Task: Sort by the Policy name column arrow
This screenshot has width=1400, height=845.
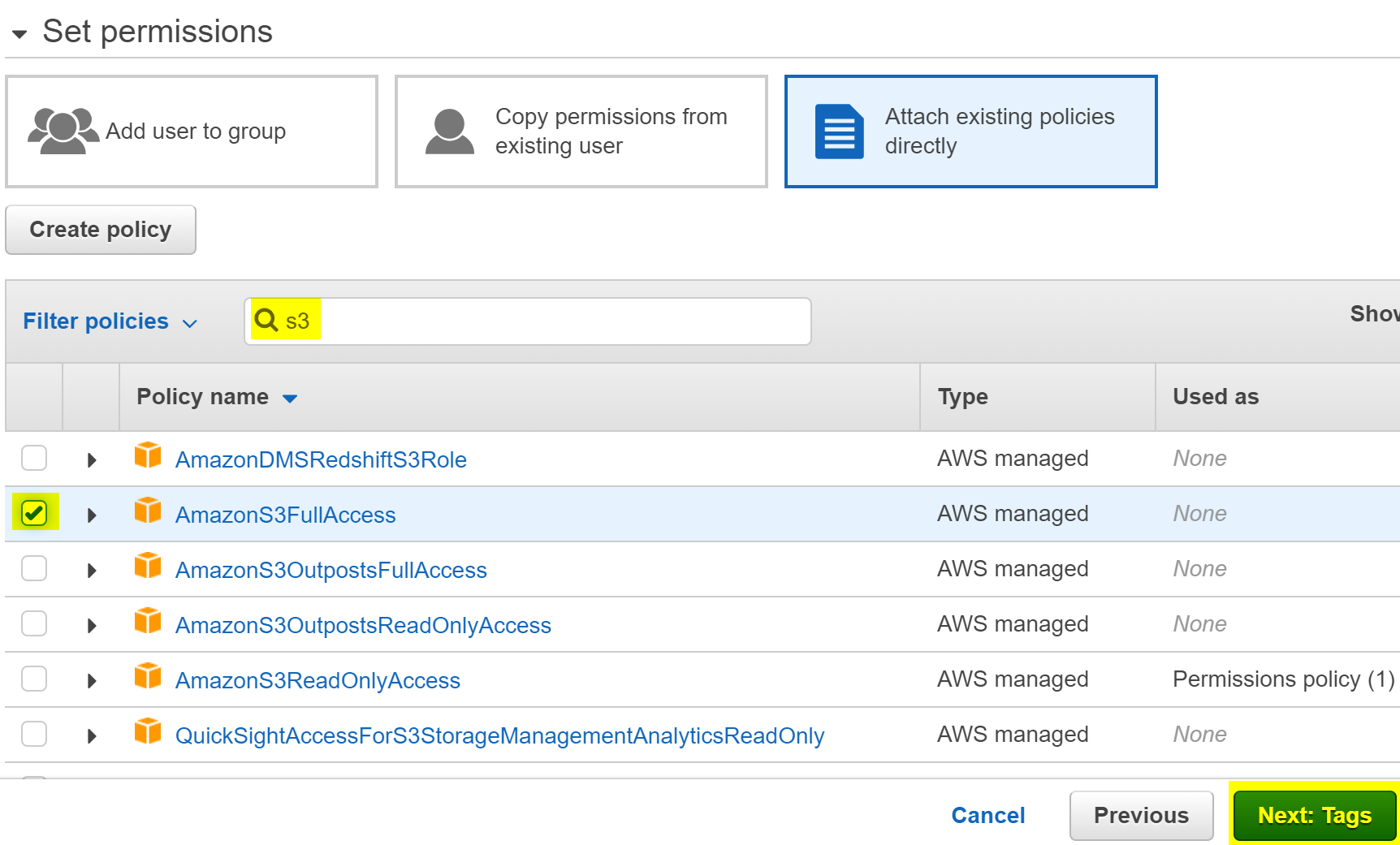Action: click(x=290, y=398)
